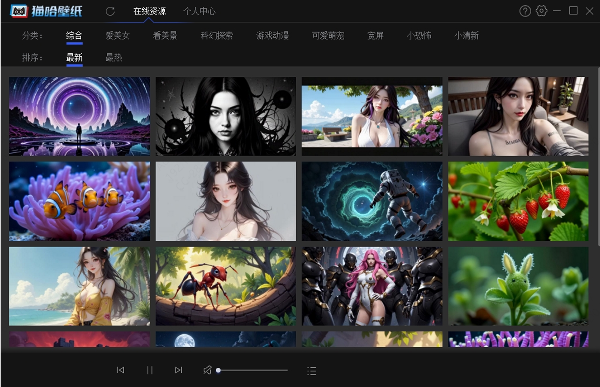Open the full moon night wallpaper
Screen dimensions: 600x387
tap(226, 339)
